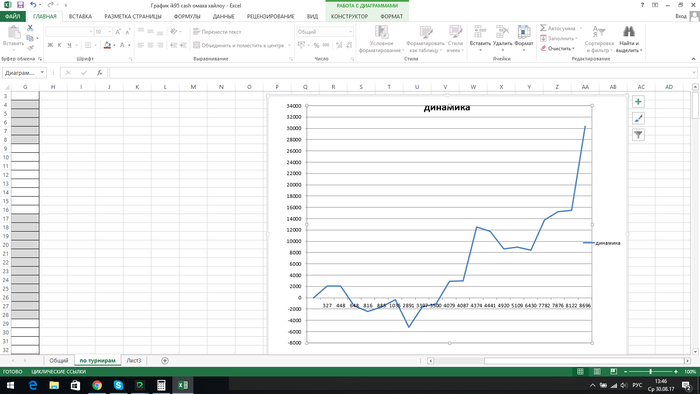Click the Insert Function fx icon
The image size is (700, 394).
[x=100, y=73]
